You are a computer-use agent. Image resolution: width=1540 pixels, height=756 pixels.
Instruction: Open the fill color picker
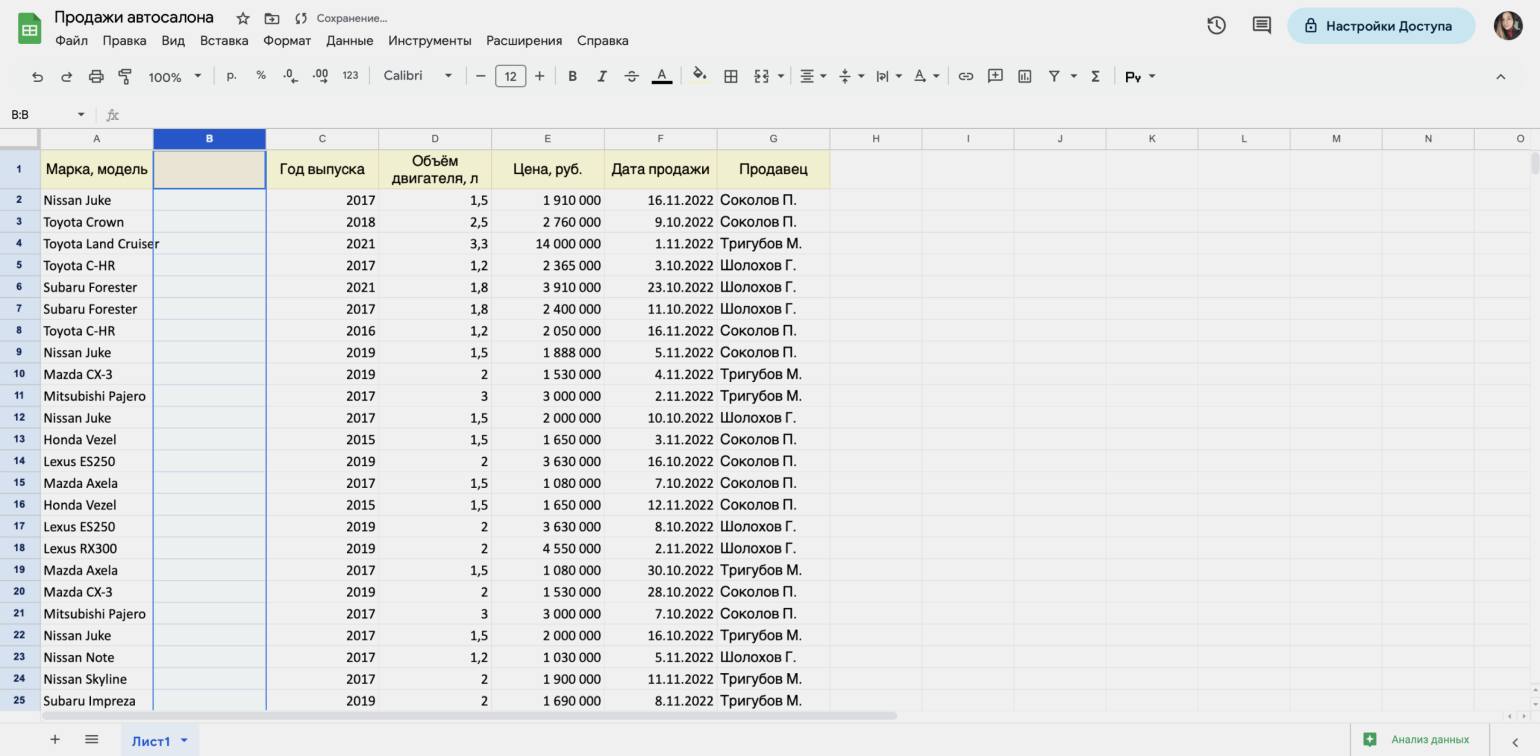tap(699, 76)
